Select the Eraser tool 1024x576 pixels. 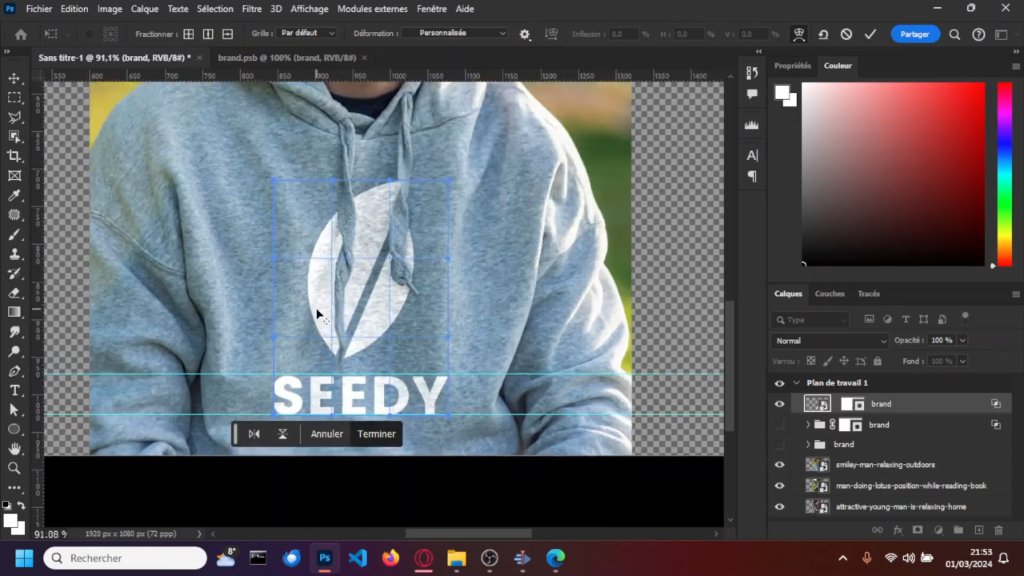(14, 293)
